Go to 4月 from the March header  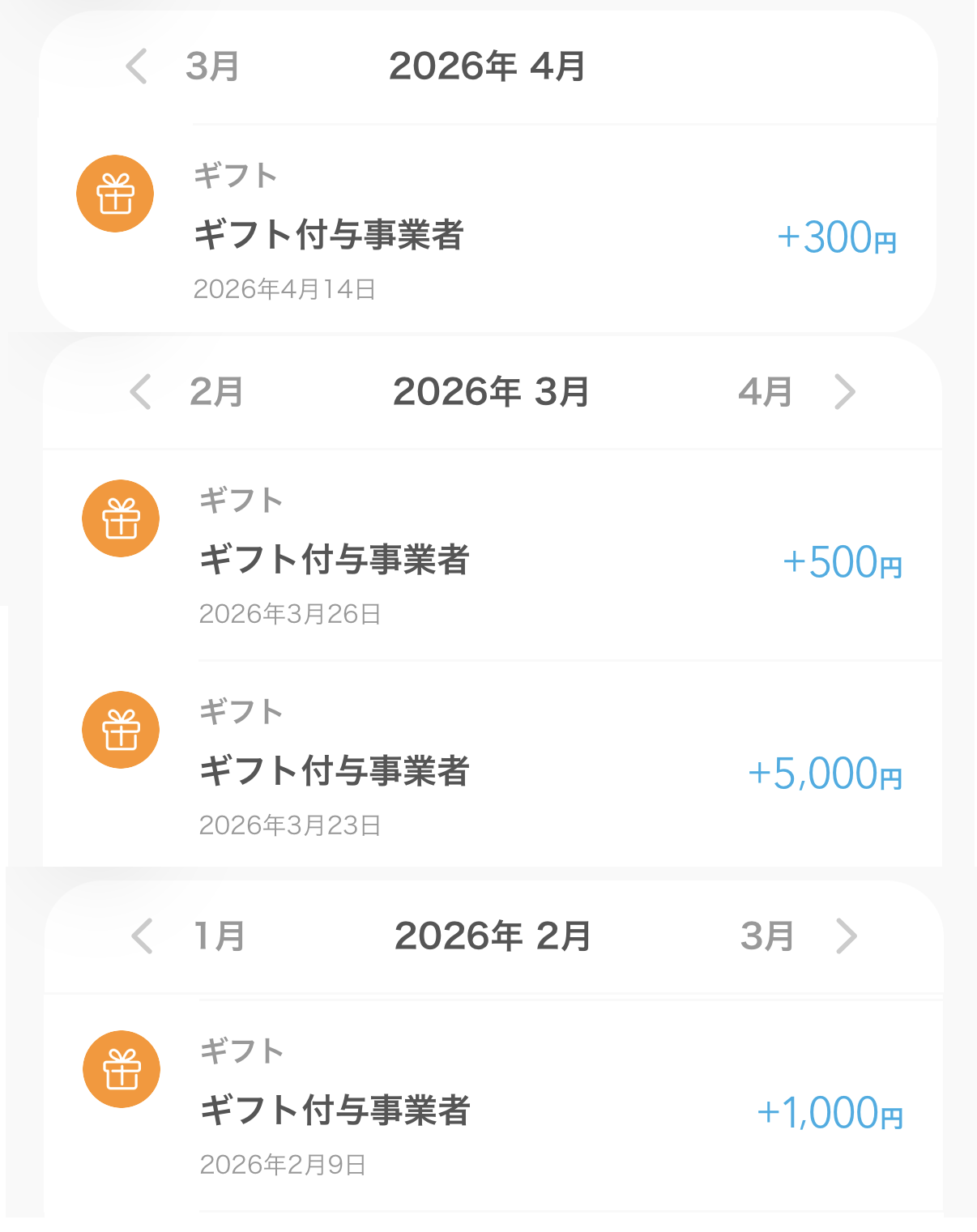tap(765, 392)
